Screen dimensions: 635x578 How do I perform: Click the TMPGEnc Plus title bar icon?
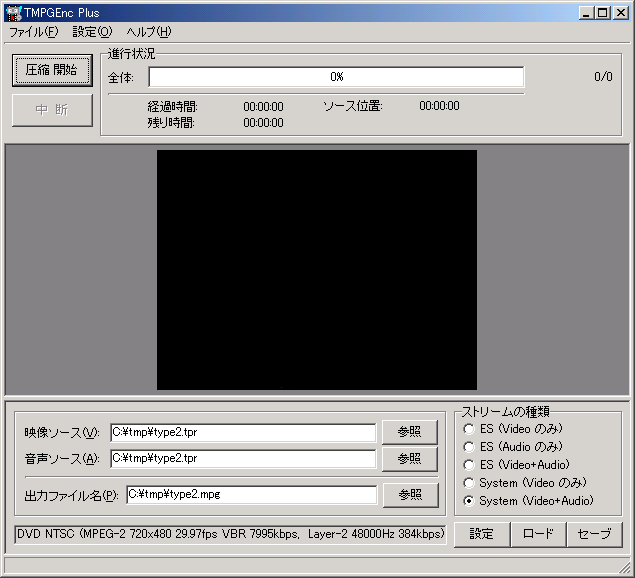point(14,13)
